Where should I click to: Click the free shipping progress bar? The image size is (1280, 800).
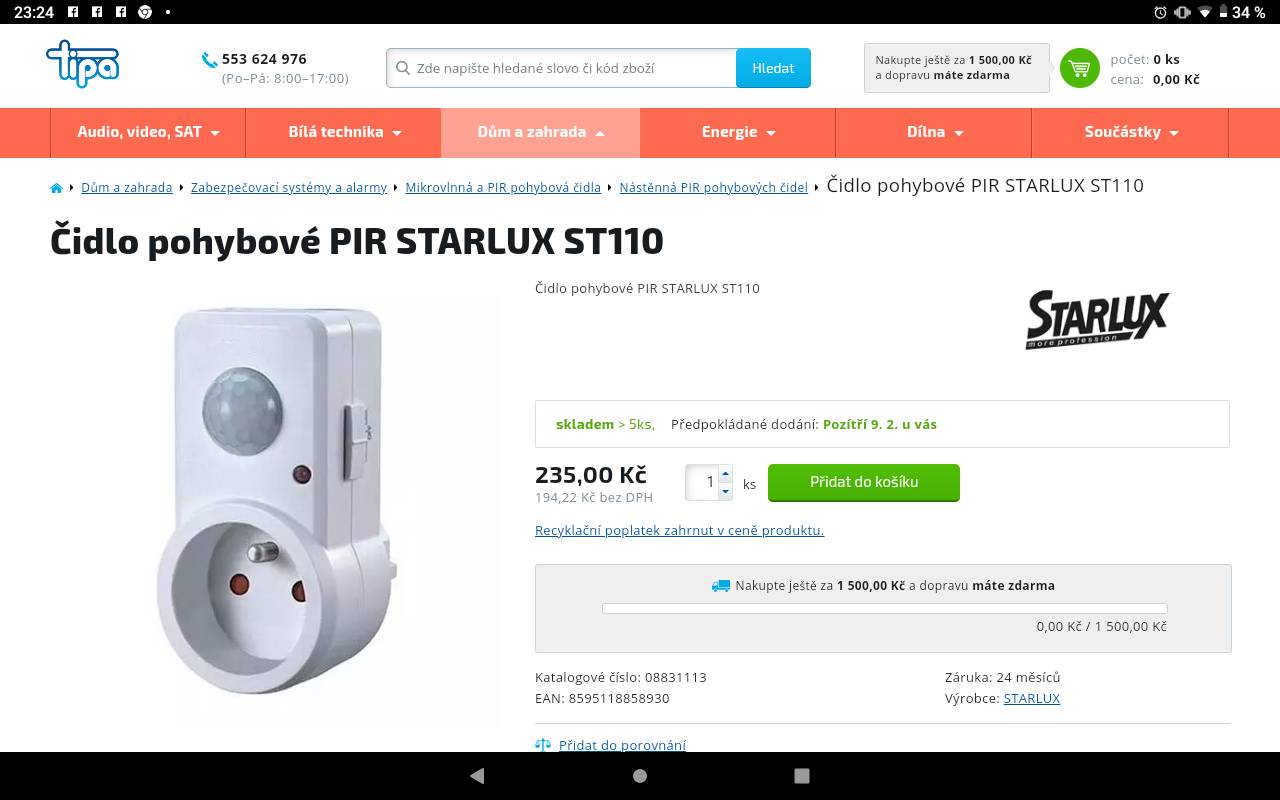click(x=884, y=608)
